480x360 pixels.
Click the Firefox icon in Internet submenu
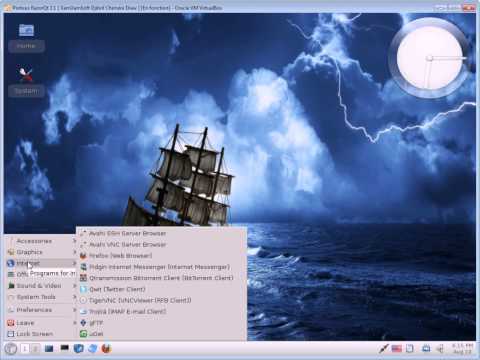pos(83,256)
